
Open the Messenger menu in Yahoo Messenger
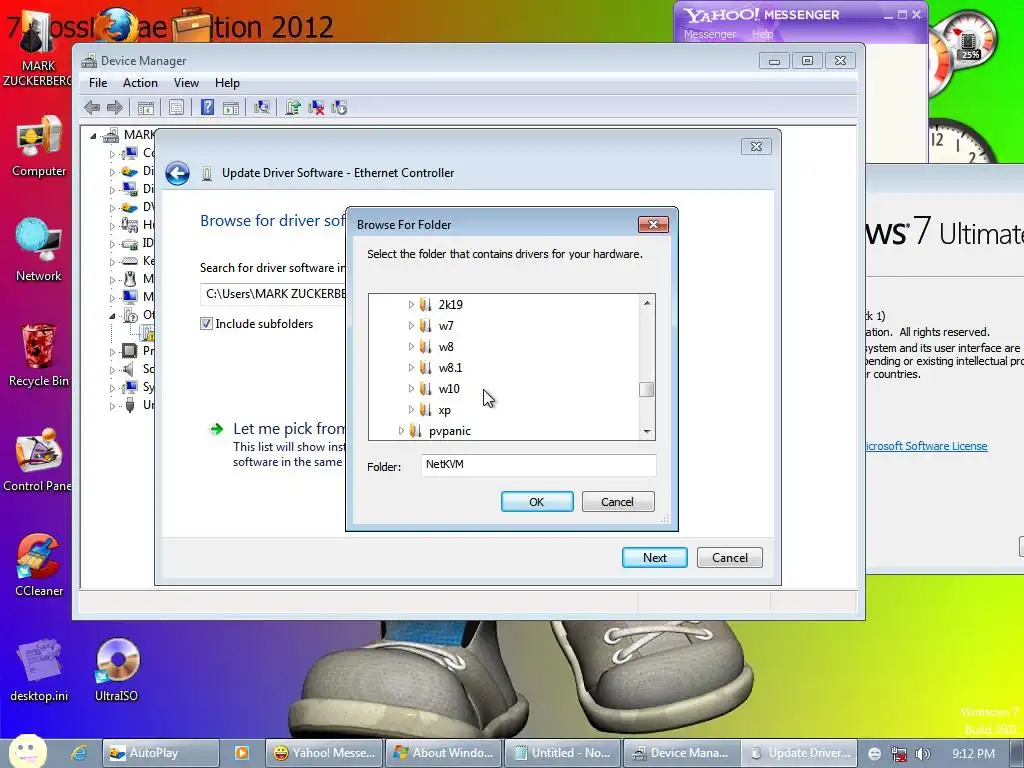[x=710, y=34]
